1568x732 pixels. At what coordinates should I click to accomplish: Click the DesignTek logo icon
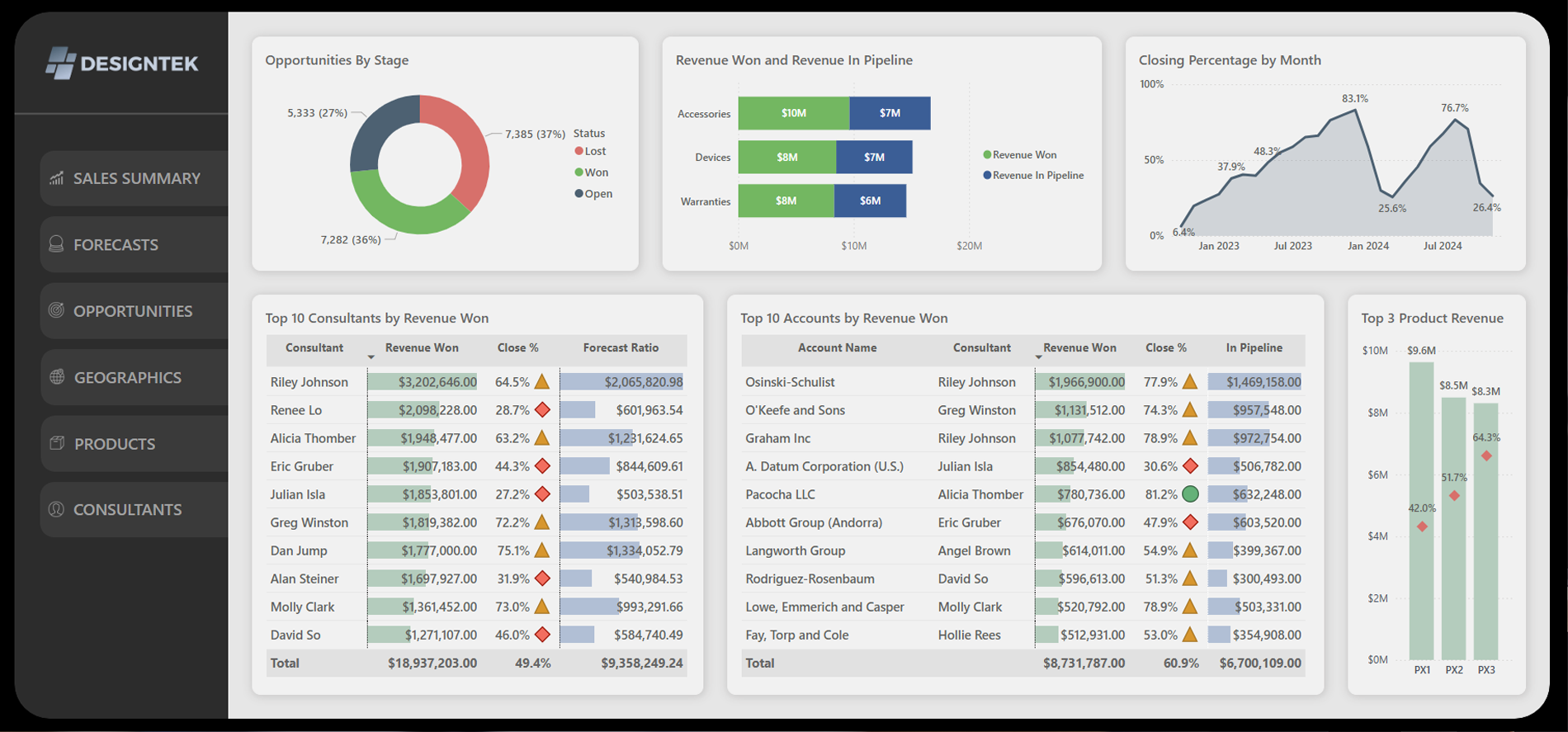[60, 64]
